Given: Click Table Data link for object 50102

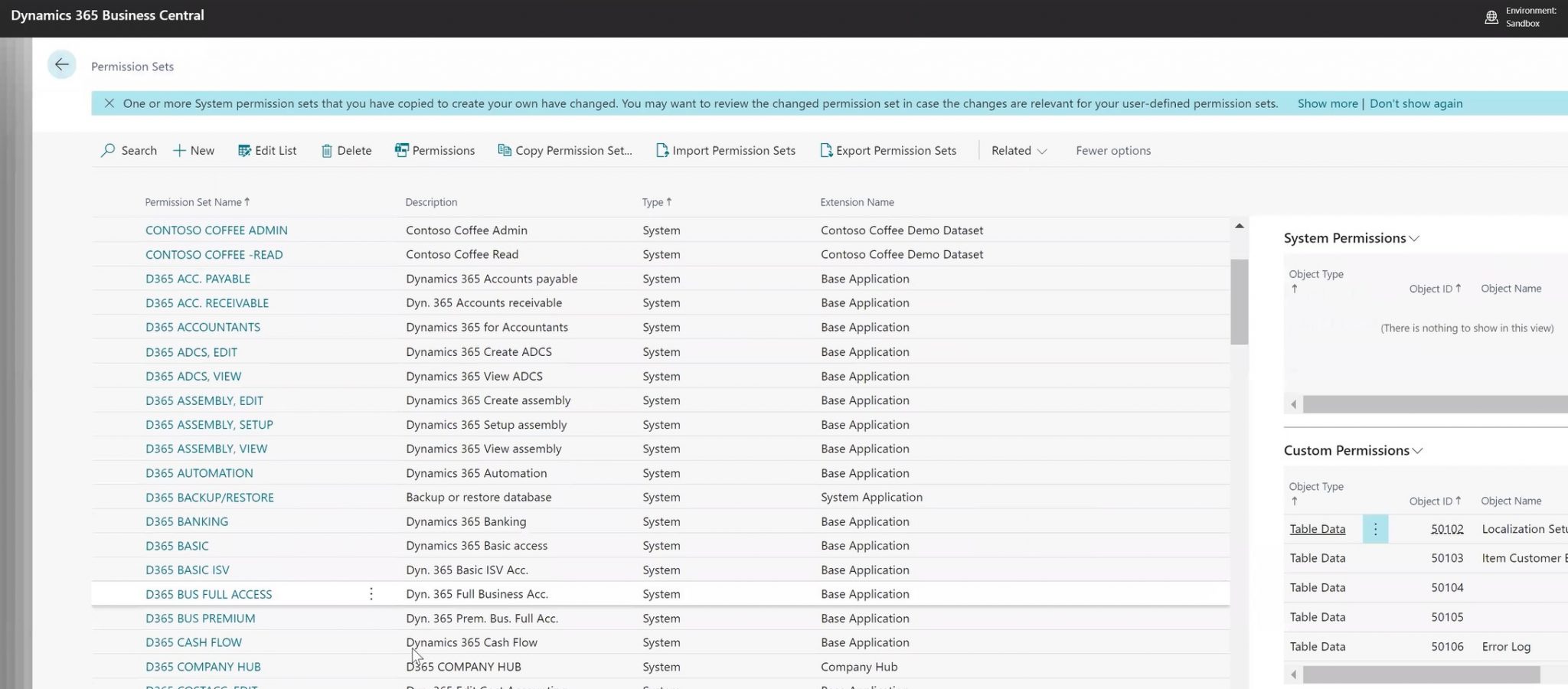Looking at the screenshot, I should click(x=1317, y=529).
